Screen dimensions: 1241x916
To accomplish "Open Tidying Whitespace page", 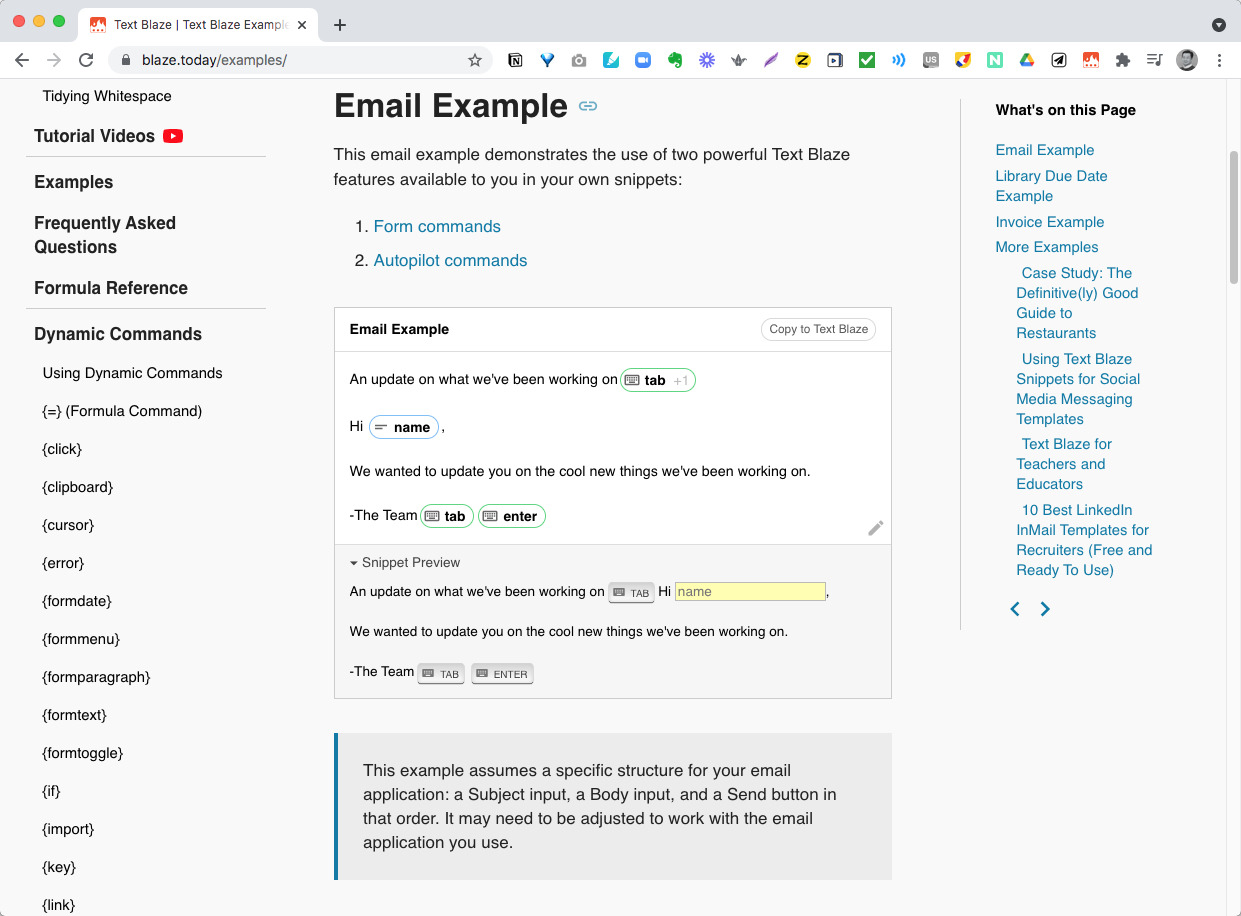I will [x=107, y=96].
